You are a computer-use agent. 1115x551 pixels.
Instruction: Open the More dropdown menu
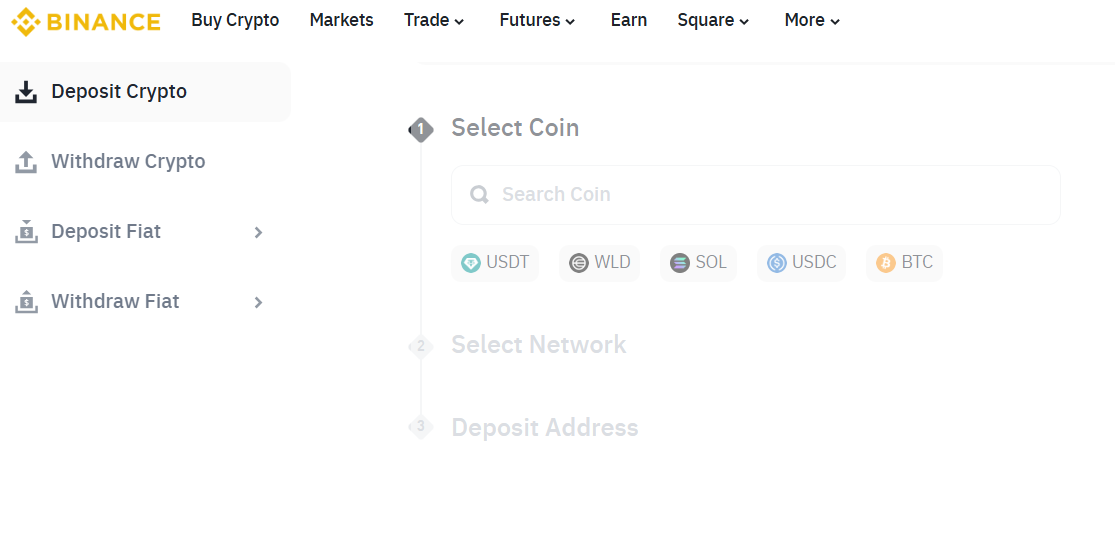pyautogui.click(x=812, y=21)
